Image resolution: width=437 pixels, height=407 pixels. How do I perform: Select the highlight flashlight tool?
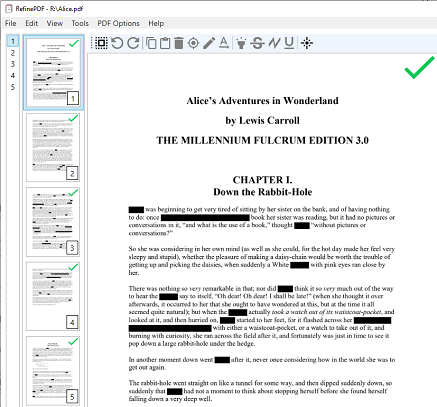click(x=241, y=43)
